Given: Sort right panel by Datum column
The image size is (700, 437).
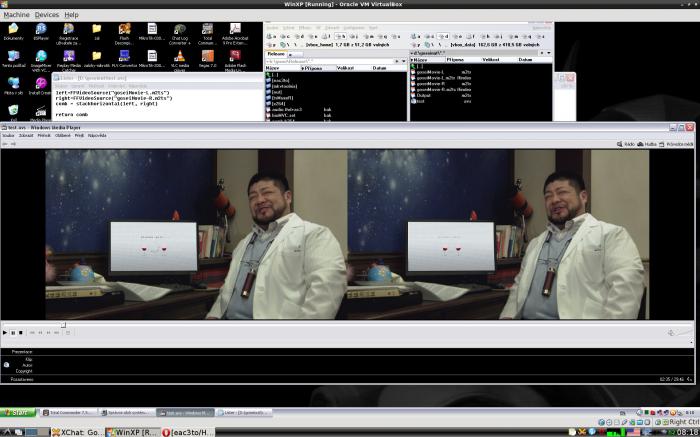Looking at the screenshot, I should [x=535, y=59].
